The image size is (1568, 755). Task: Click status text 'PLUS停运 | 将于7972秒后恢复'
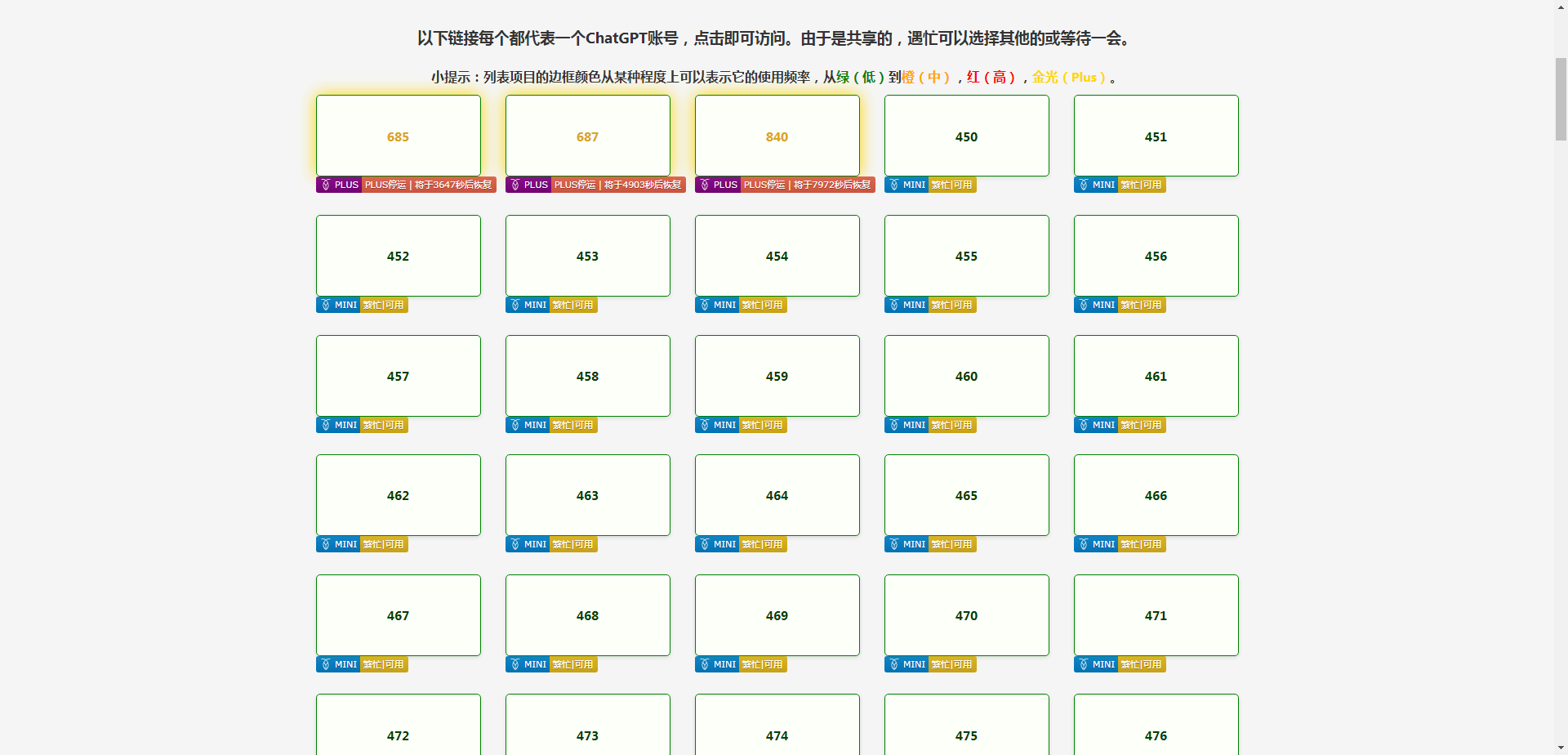click(x=808, y=185)
